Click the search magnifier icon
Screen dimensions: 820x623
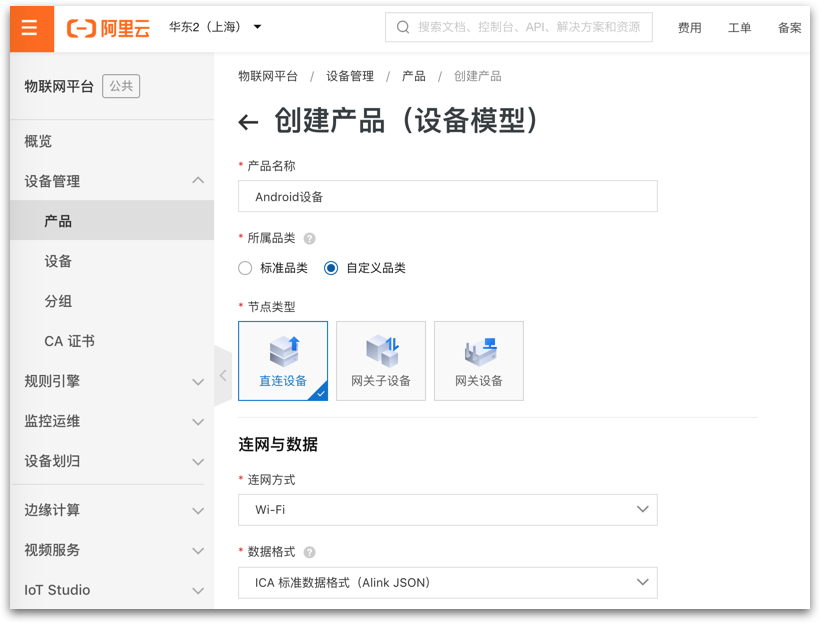click(x=403, y=27)
